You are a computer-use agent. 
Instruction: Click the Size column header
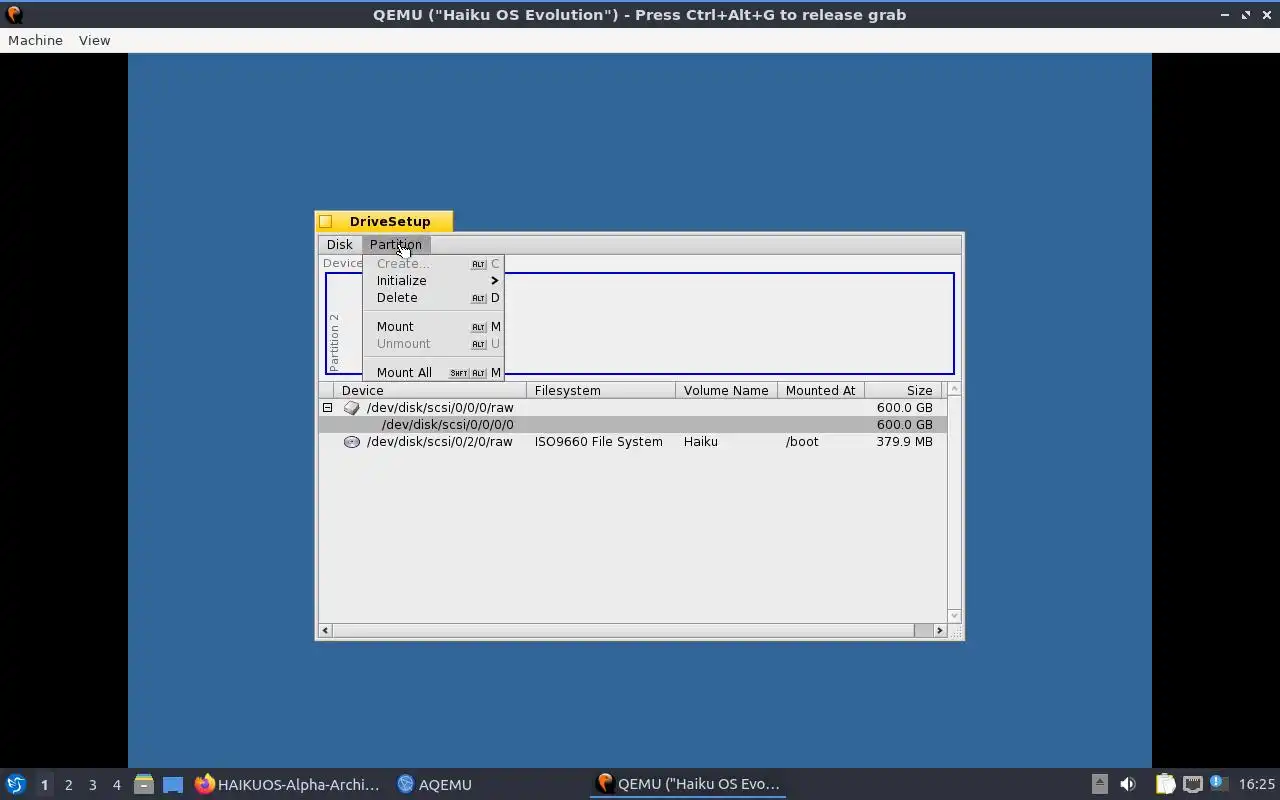coord(904,390)
